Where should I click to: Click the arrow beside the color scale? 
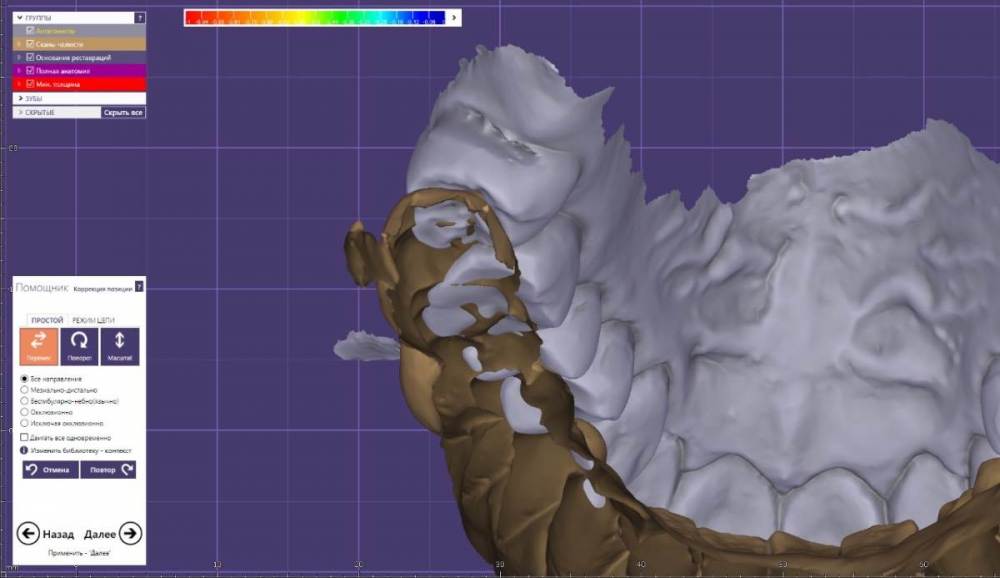pos(454,18)
